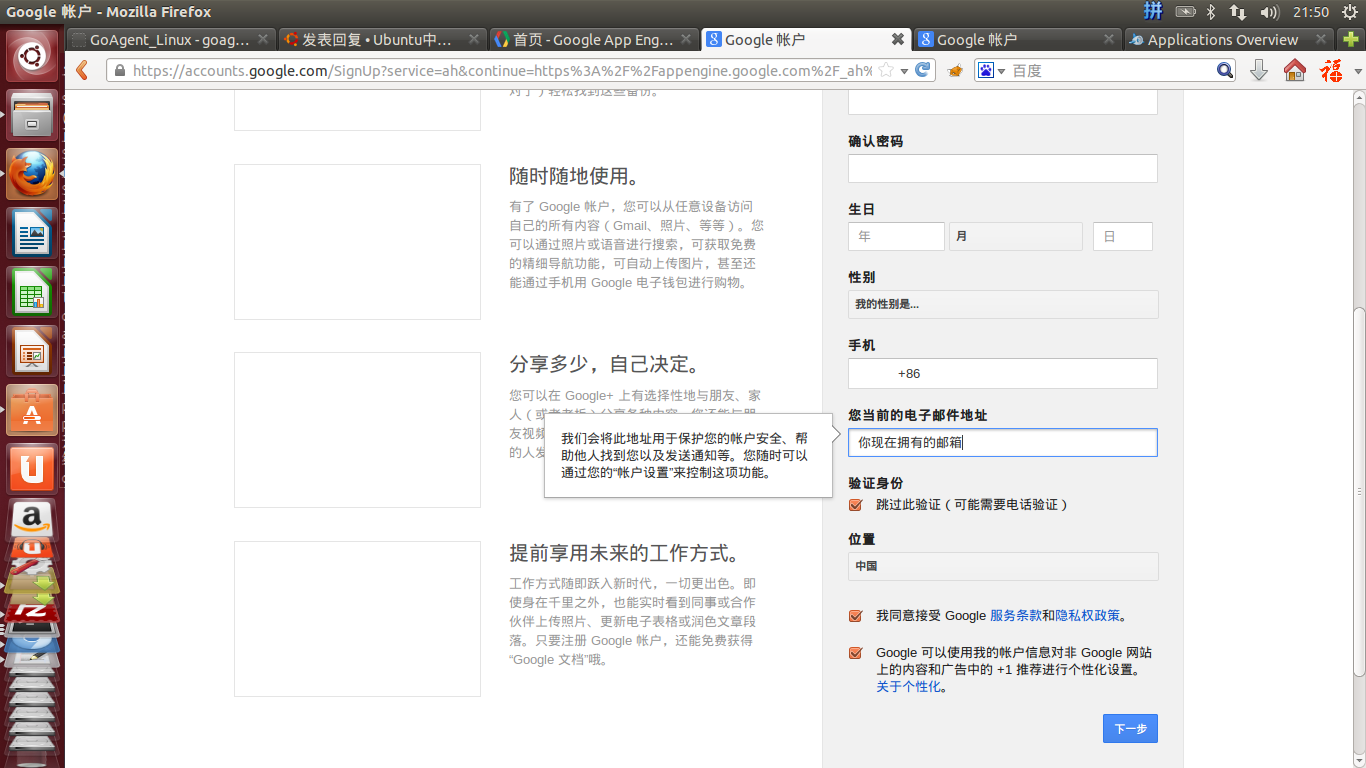The height and width of the screenshot is (768, 1366).
Task: Toggle the agree to Google terms checkbox
Action: coord(855,616)
